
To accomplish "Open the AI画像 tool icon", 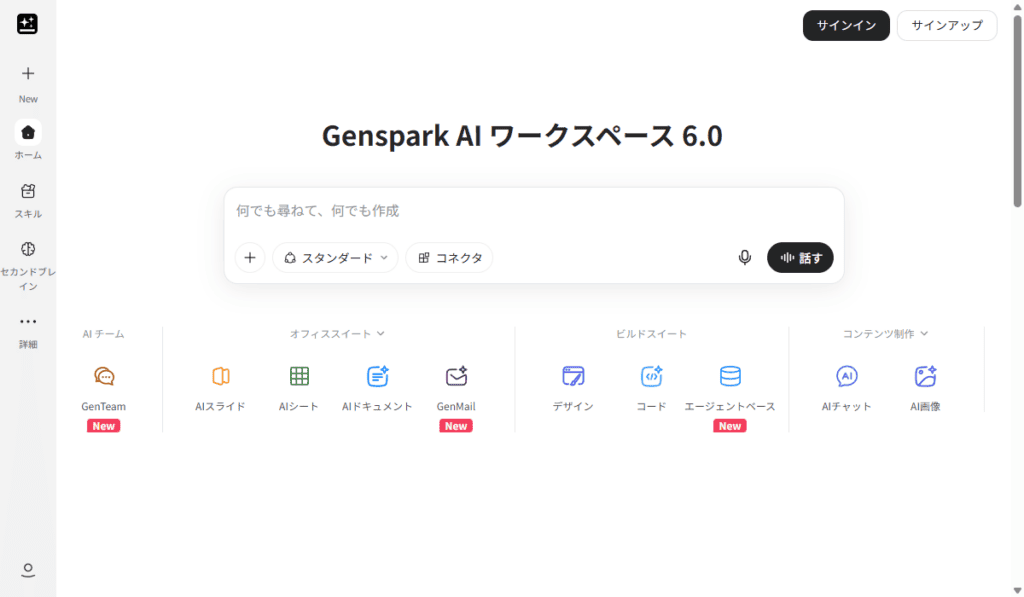I will pyautogui.click(x=925, y=376).
